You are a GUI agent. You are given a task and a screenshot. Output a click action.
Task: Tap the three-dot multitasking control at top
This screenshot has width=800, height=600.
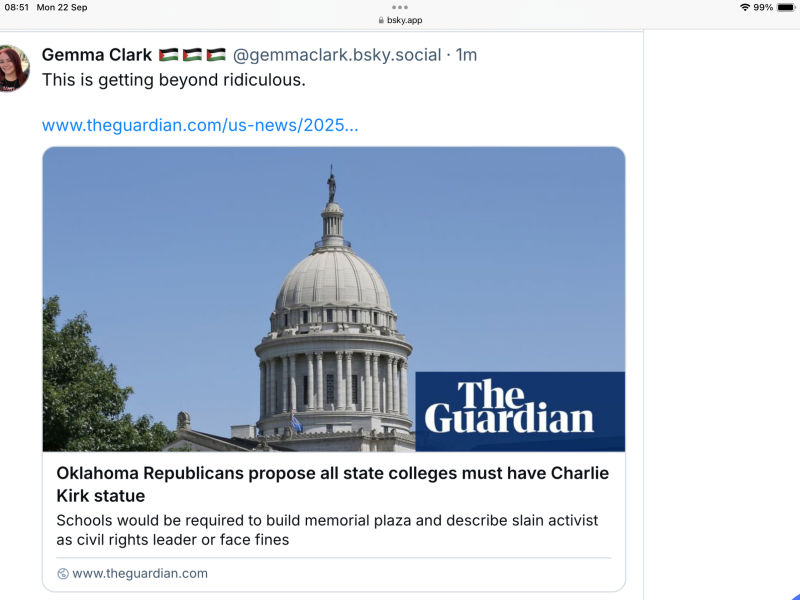pyautogui.click(x=400, y=7)
